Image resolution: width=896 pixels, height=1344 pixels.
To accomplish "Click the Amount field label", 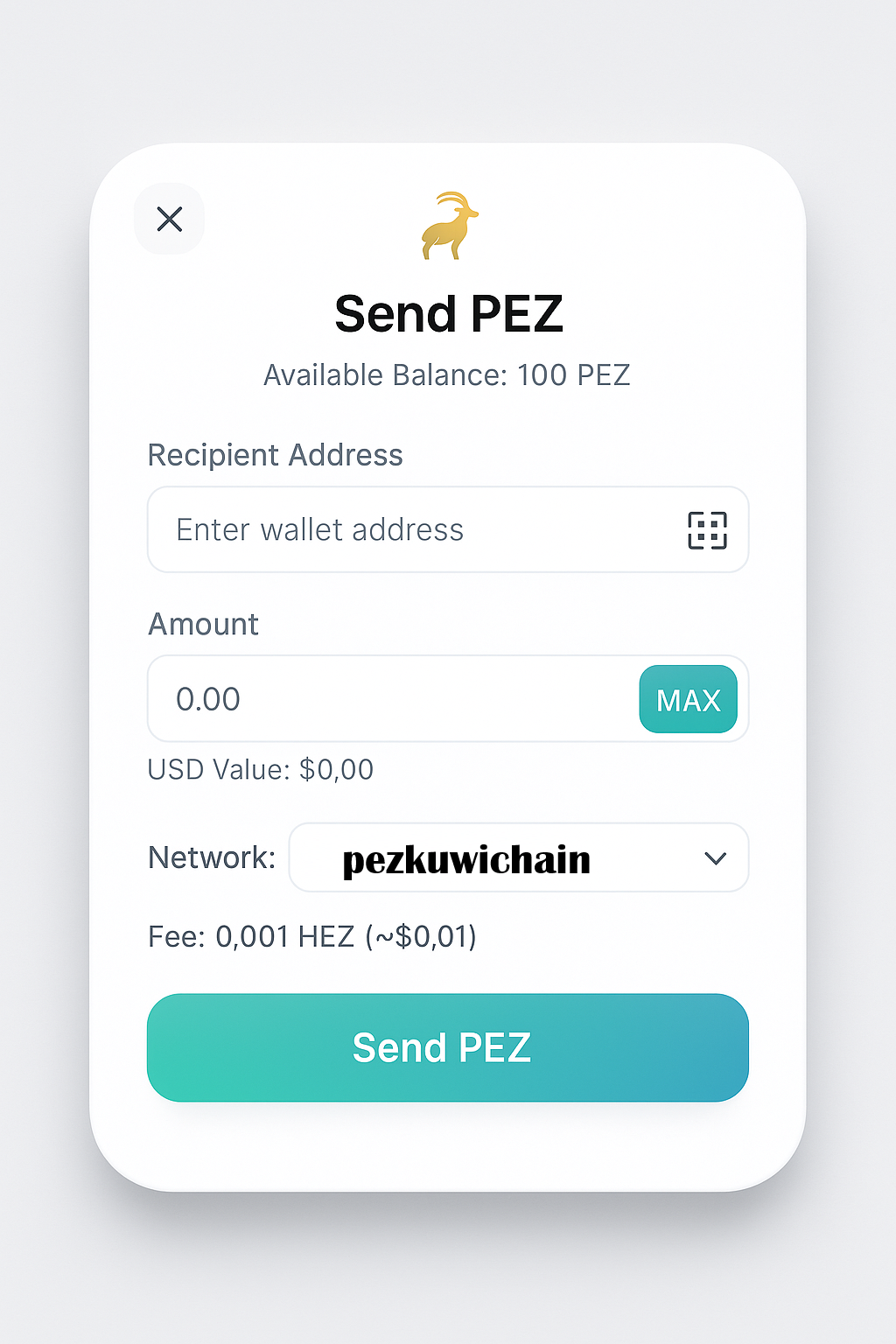I will (203, 625).
